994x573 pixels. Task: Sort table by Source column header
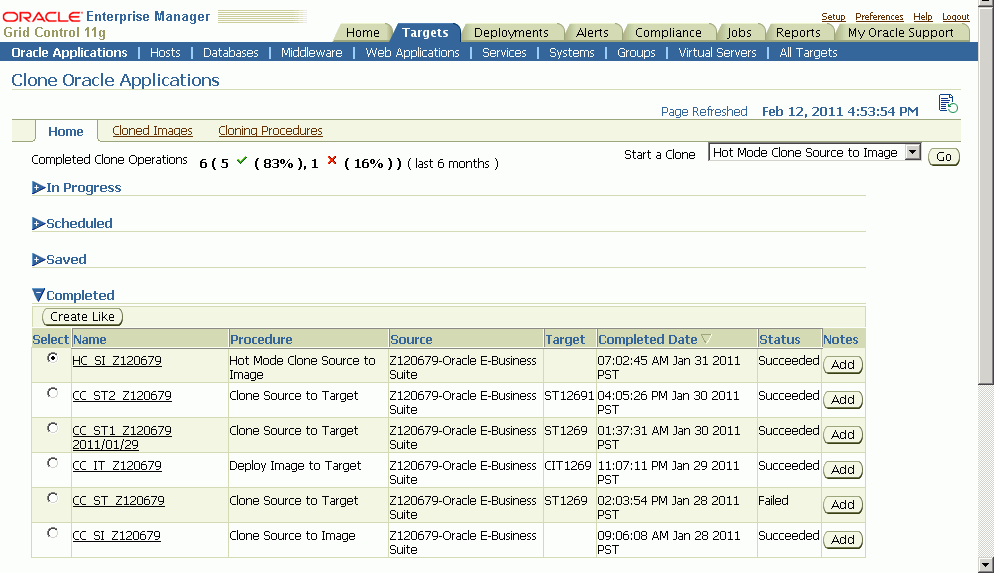point(411,340)
